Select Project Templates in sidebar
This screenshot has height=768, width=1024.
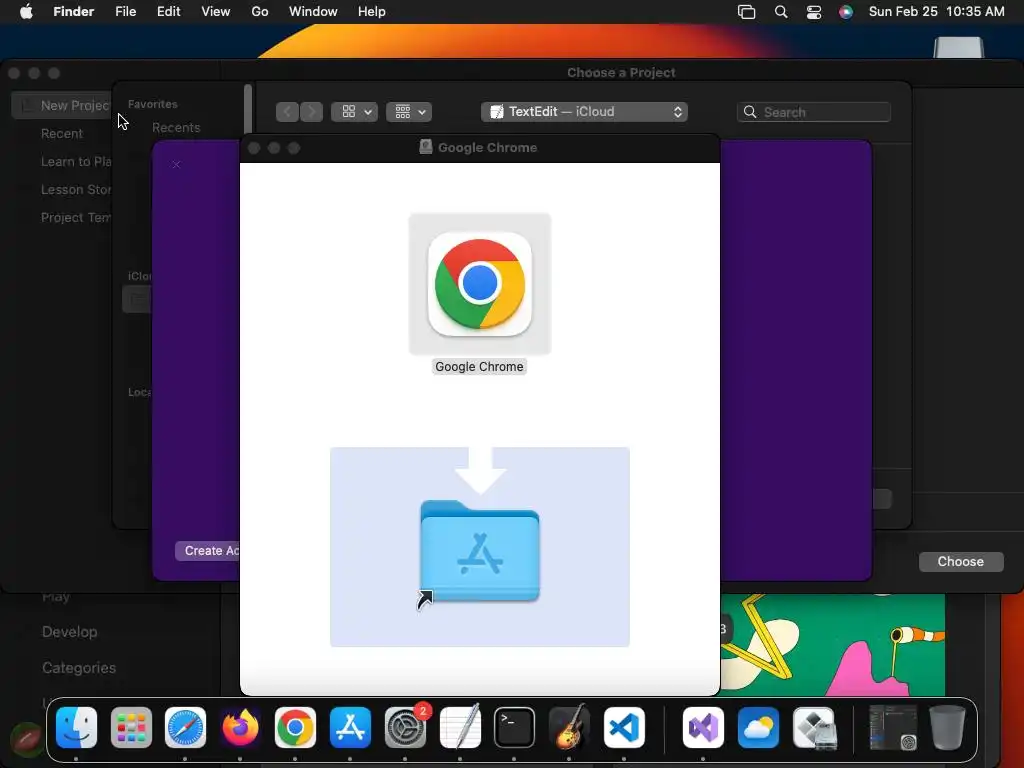tap(76, 217)
